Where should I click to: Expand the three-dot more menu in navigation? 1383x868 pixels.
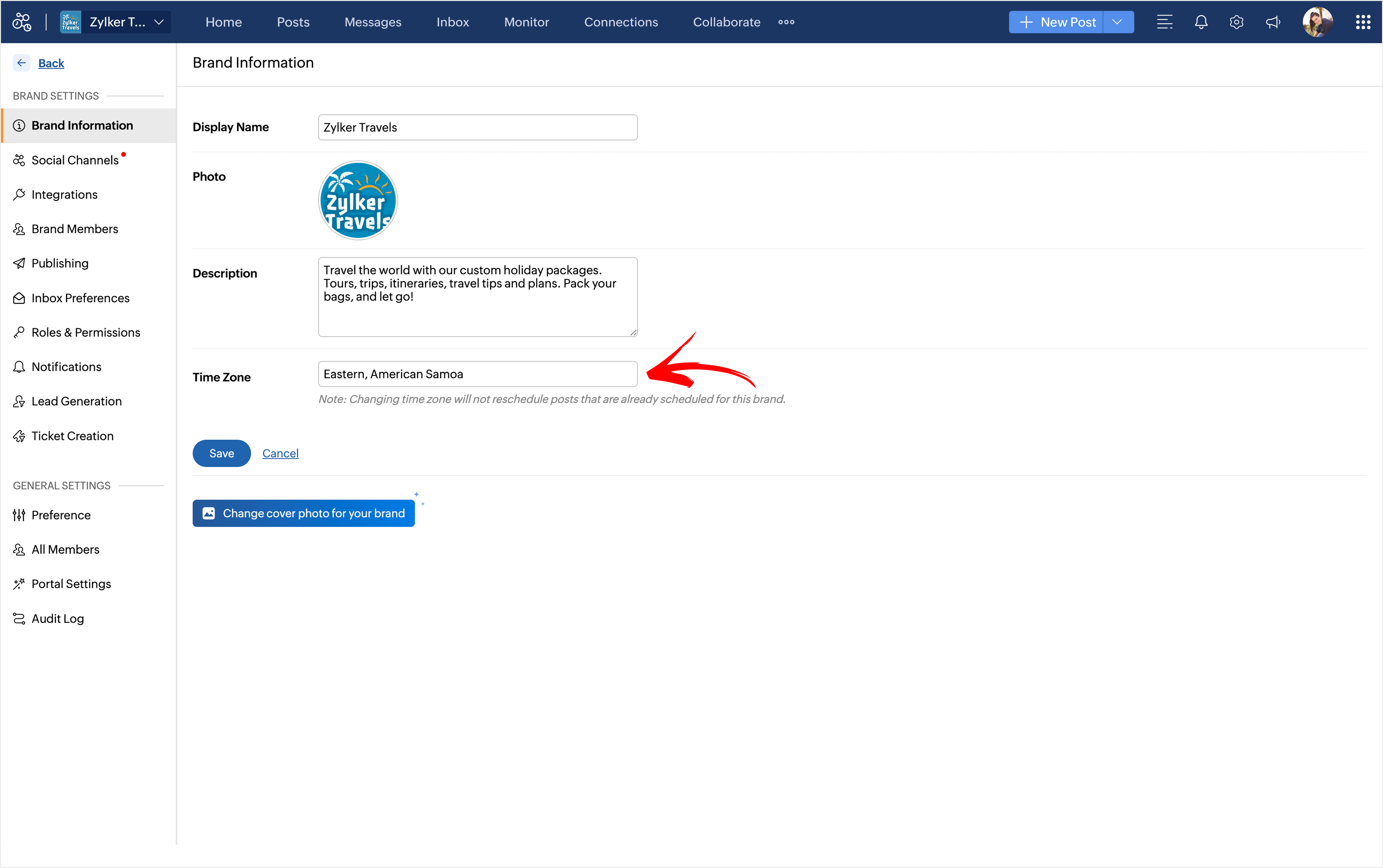click(786, 22)
